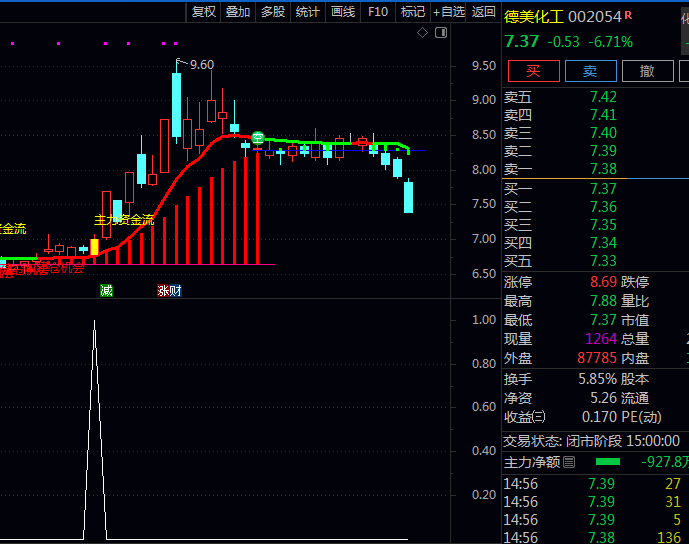Open the 叠加 overlay menu
This screenshot has width=689, height=544.
pyautogui.click(x=238, y=12)
